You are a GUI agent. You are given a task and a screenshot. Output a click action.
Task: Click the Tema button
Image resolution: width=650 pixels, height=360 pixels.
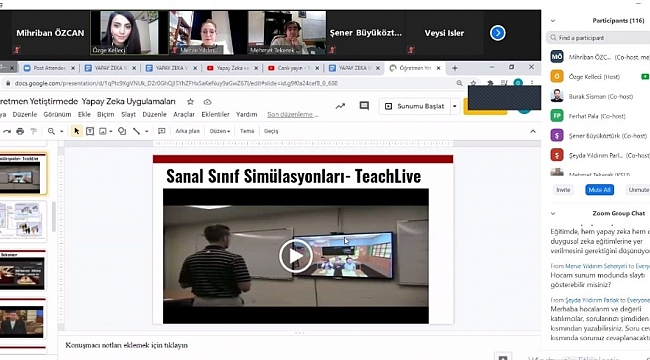[x=247, y=131]
